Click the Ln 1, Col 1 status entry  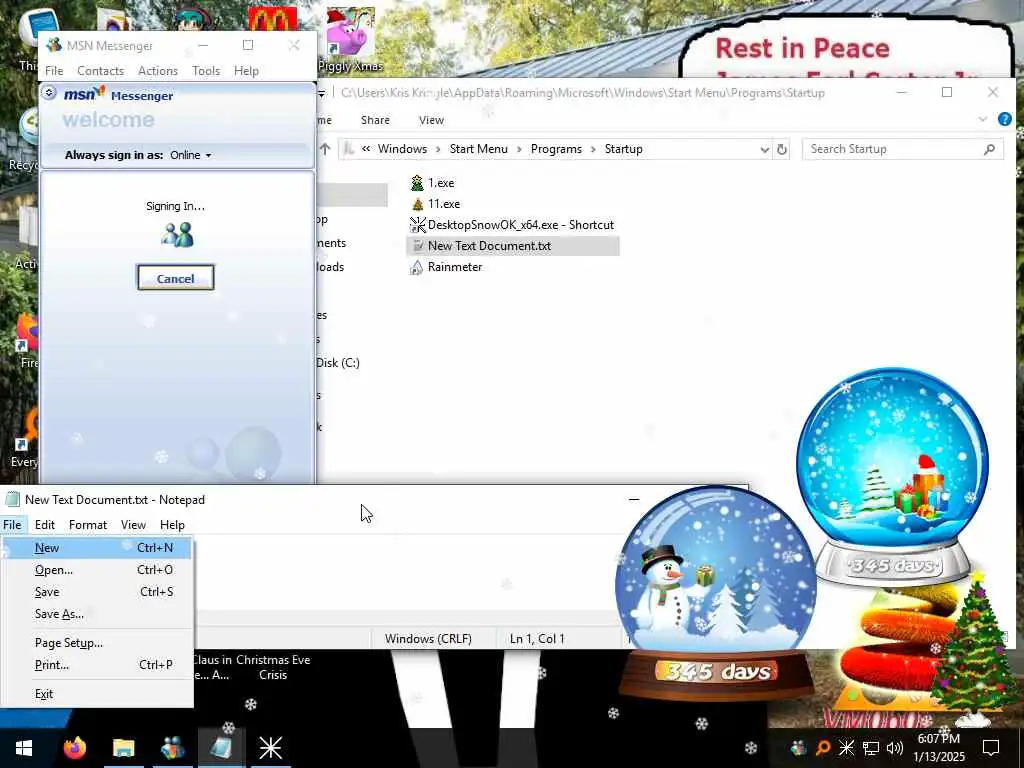click(537, 639)
